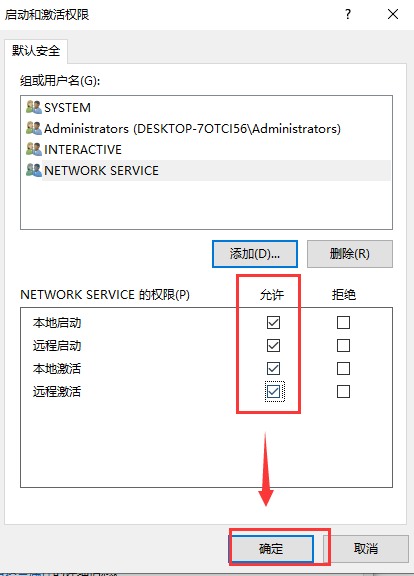Viewport: 414px width, 576px height.
Task: Click the NETWORK SERVICE group icon
Action: [34, 170]
